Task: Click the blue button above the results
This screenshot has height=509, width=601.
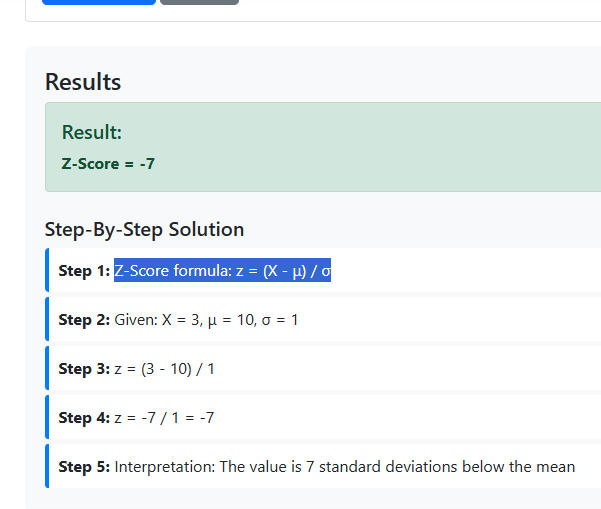Action: [x=98, y=2]
